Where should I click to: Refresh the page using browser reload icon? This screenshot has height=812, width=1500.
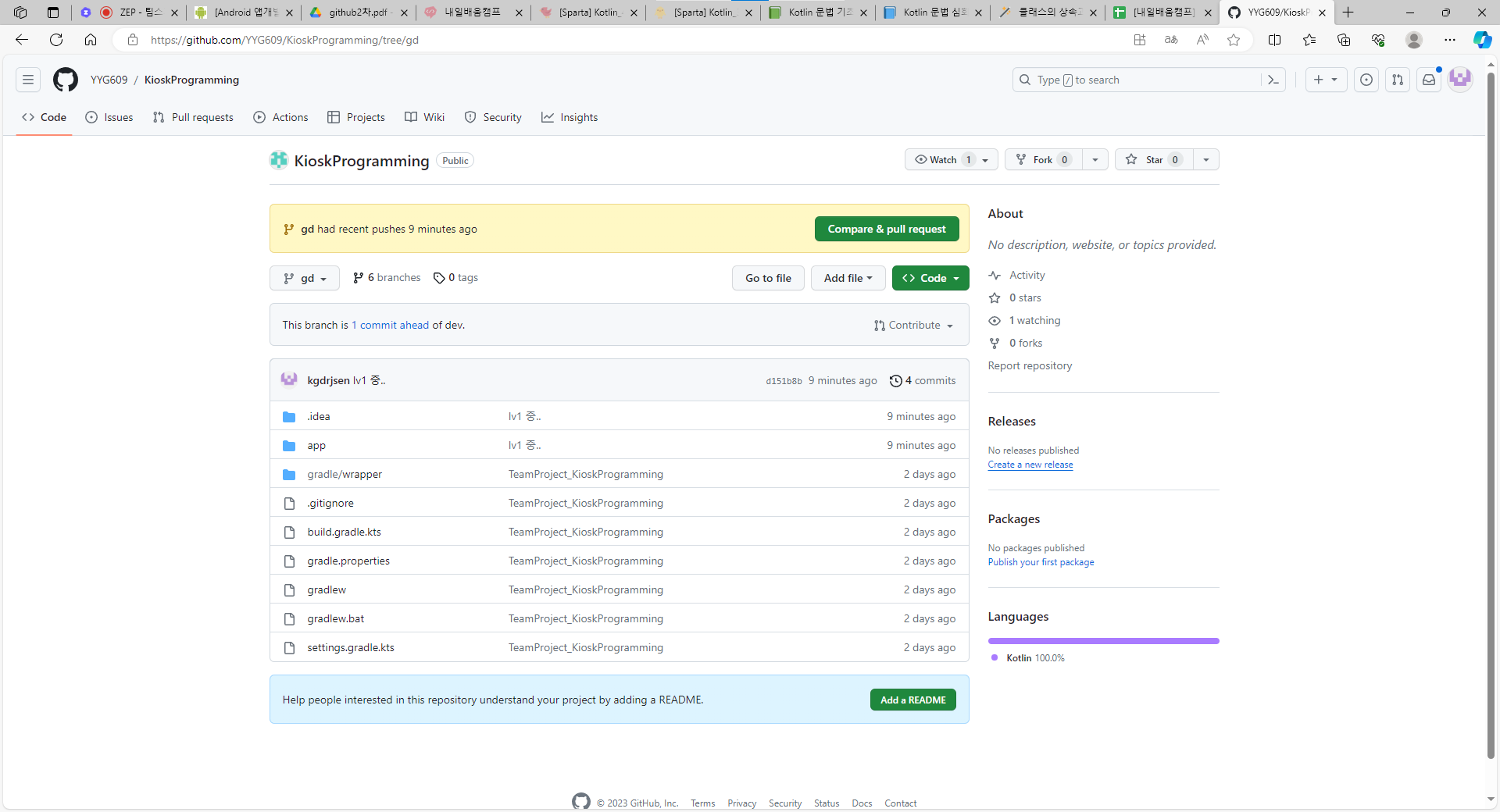(x=56, y=40)
